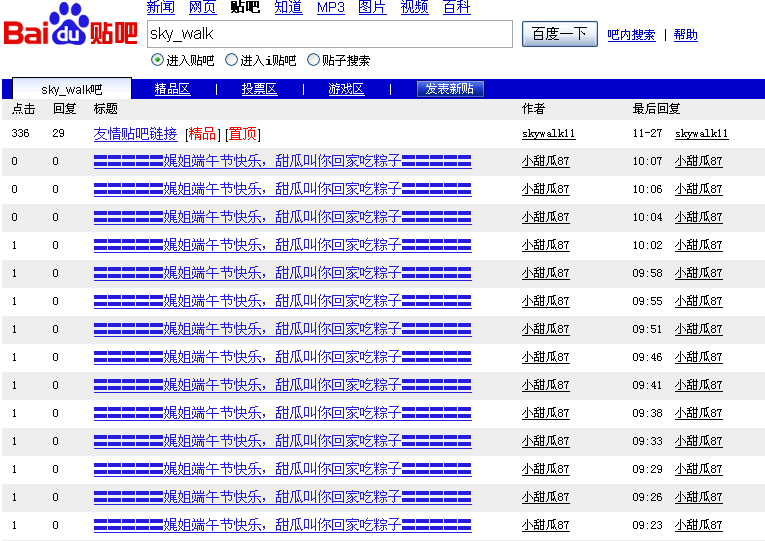Click the 百度一下 search button

click(x=560, y=34)
